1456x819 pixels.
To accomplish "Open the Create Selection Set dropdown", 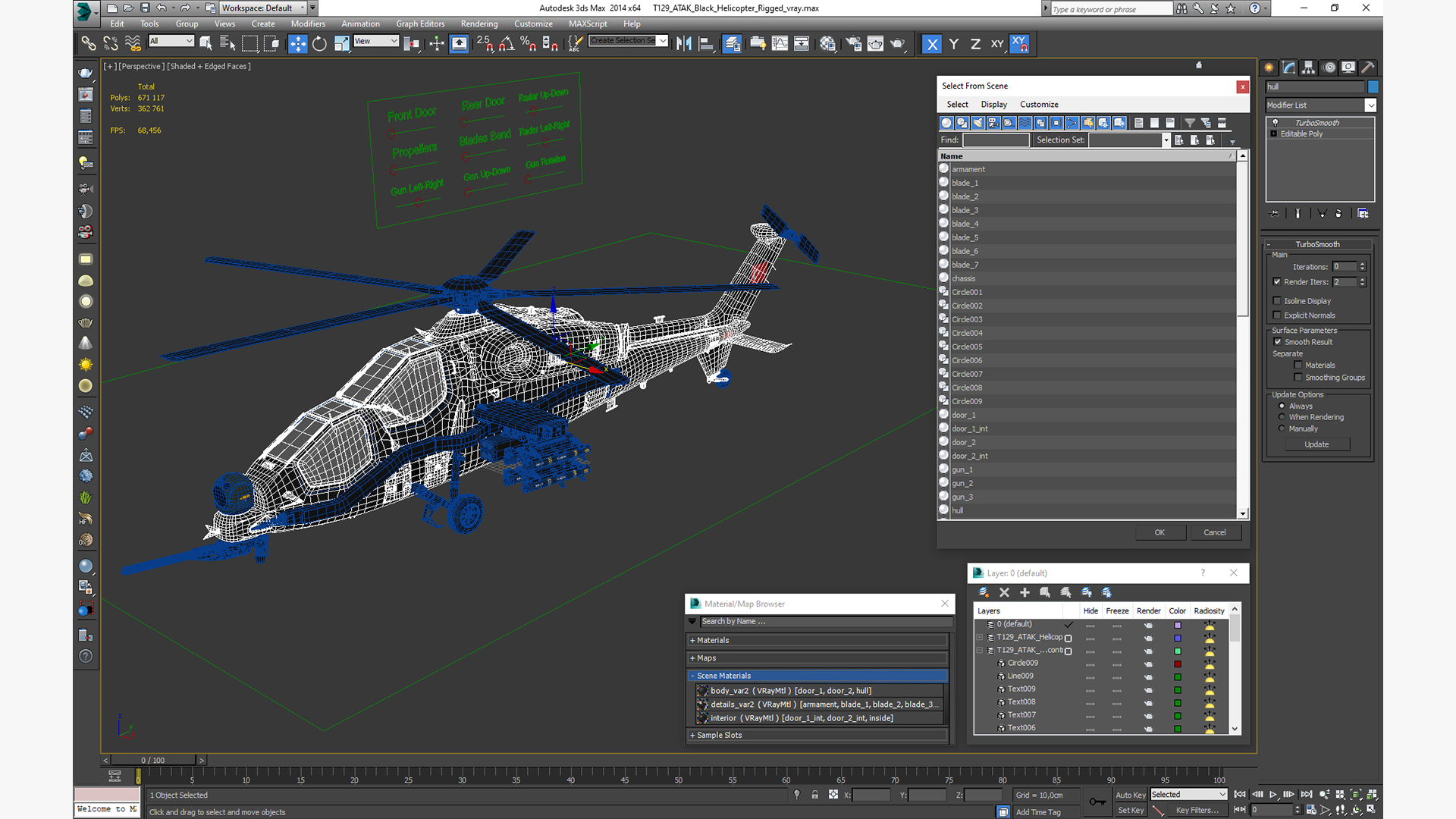I will tap(629, 41).
